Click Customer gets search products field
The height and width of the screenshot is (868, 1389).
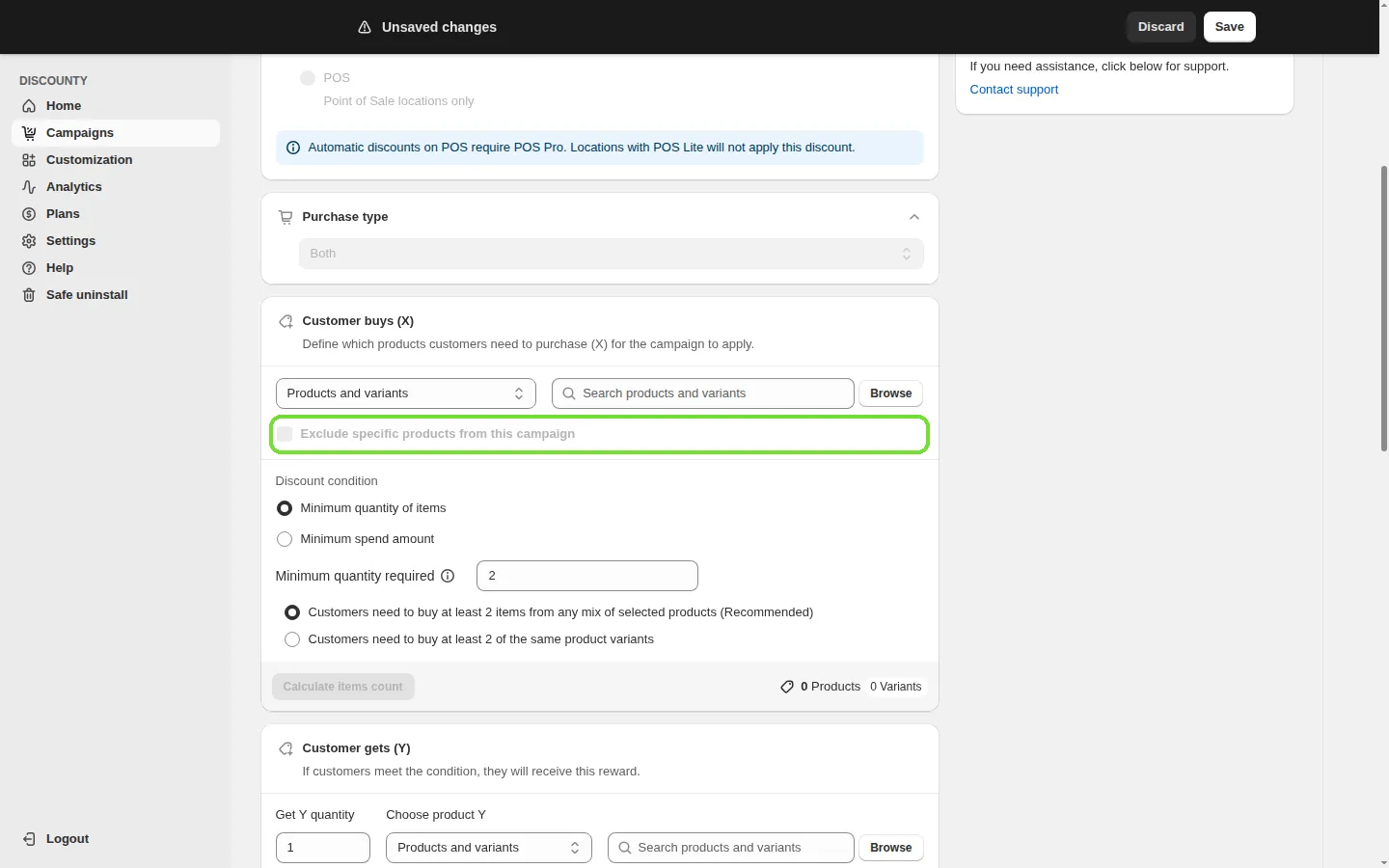pyautogui.click(x=731, y=848)
